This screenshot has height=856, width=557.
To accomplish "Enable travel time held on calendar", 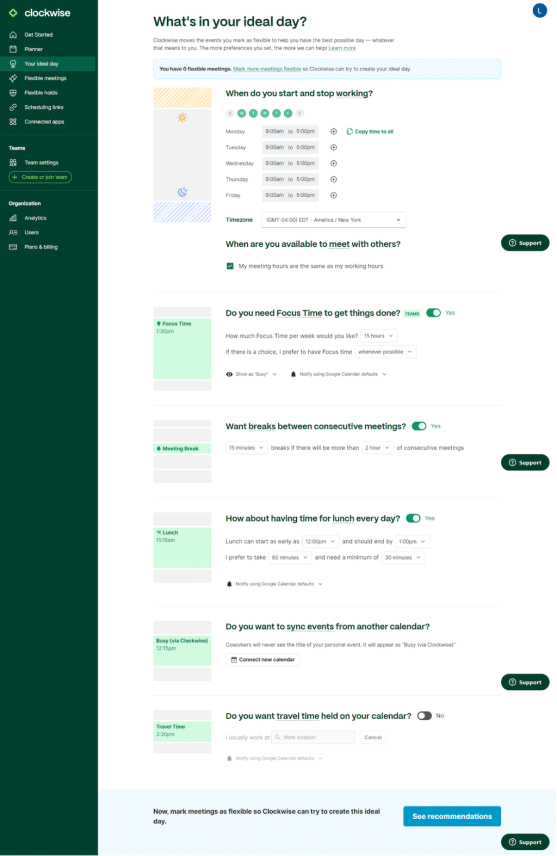I will coord(424,716).
